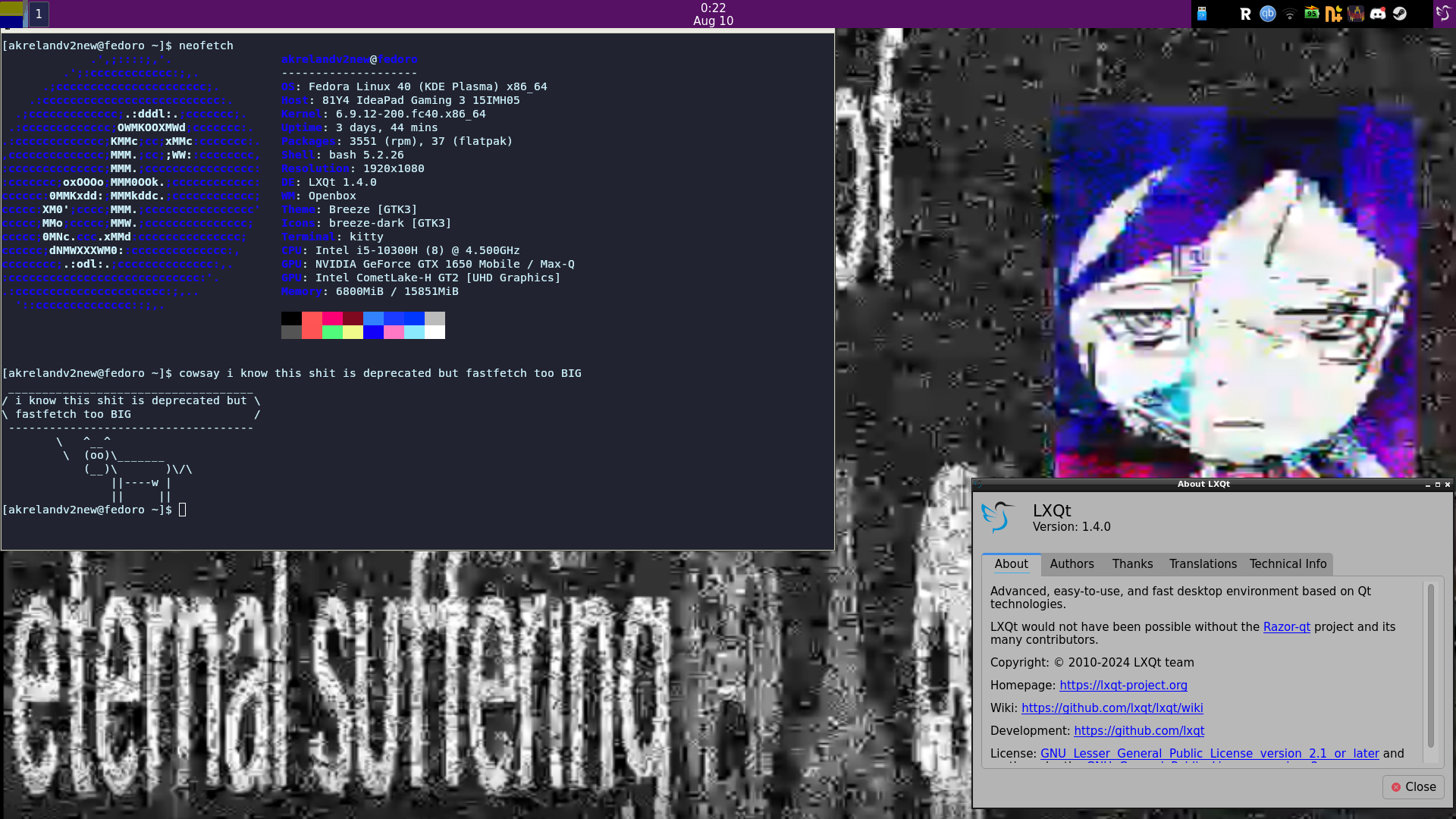Open the removable USB media tray icon
This screenshot has width=1456, height=819.
pos(1202,14)
